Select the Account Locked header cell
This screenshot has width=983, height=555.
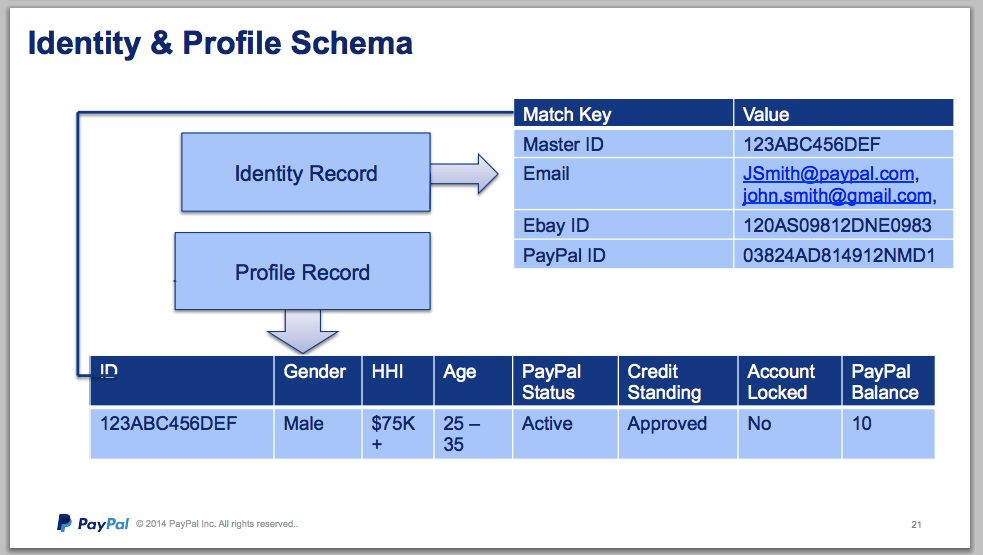781,382
